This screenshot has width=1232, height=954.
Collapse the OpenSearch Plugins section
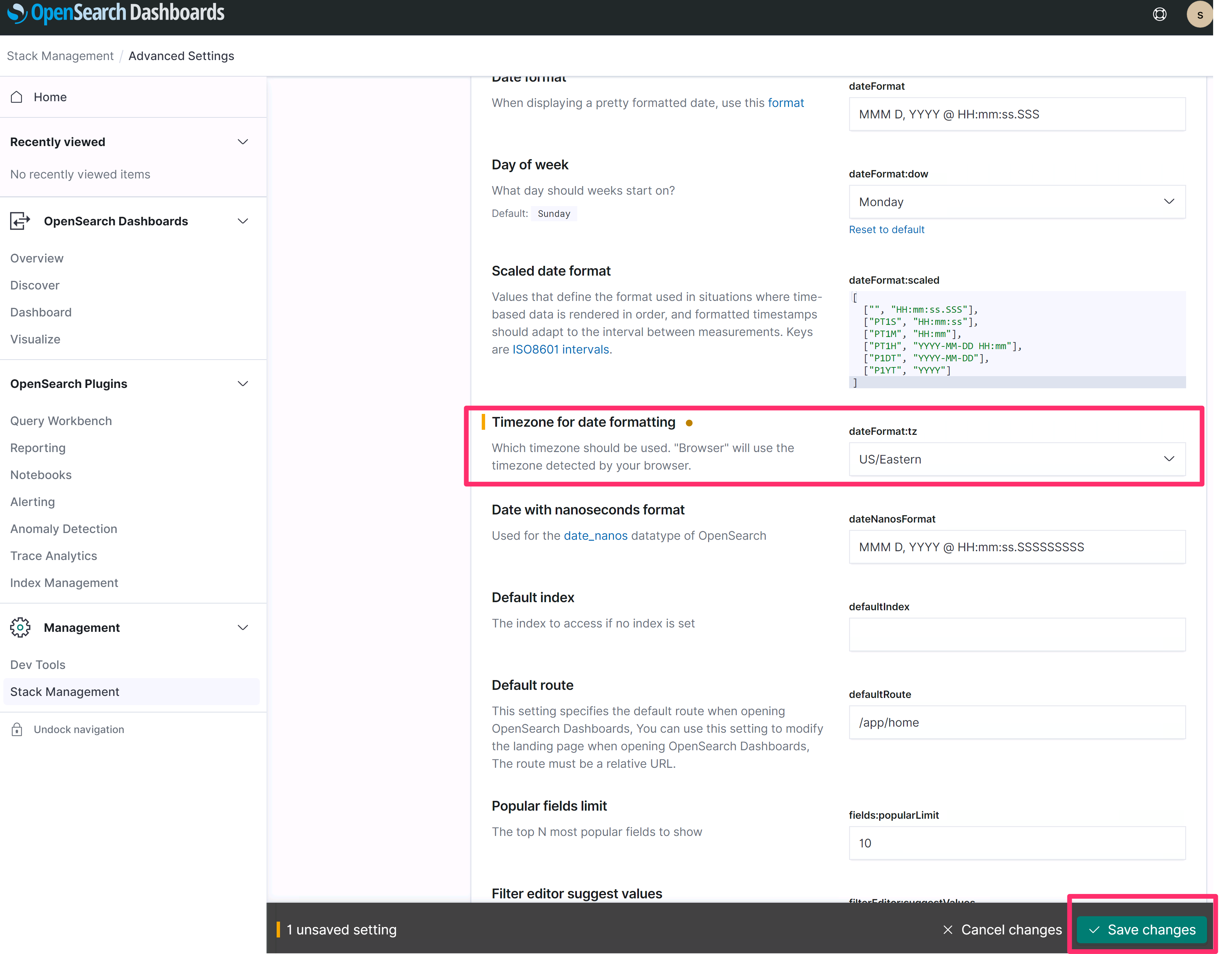pos(243,384)
